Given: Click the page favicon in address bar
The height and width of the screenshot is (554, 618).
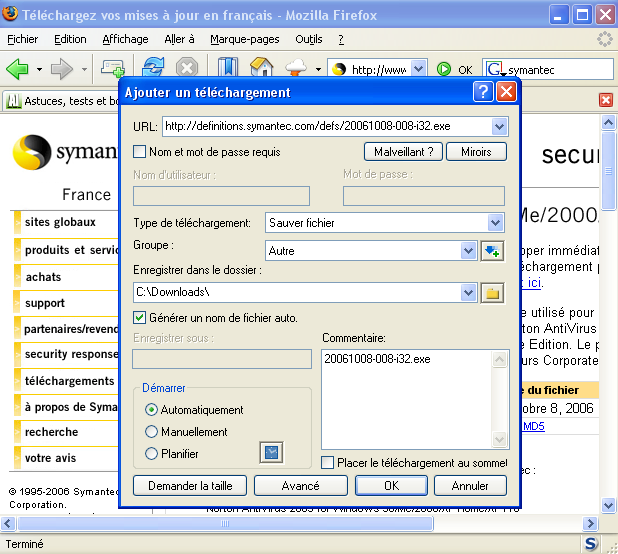Looking at the screenshot, I should tap(339, 69).
